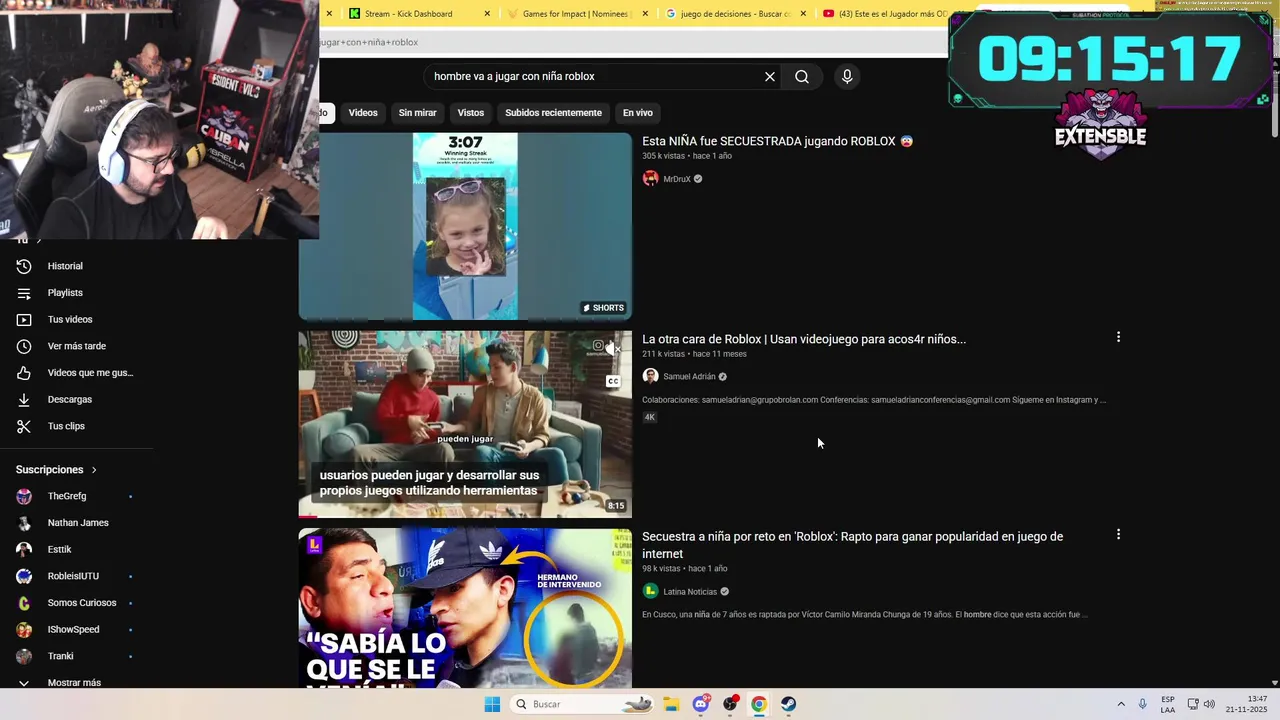Image resolution: width=1280 pixels, height=720 pixels.
Task: Open options menu for Secuestra a niña video
Action: tap(1118, 535)
